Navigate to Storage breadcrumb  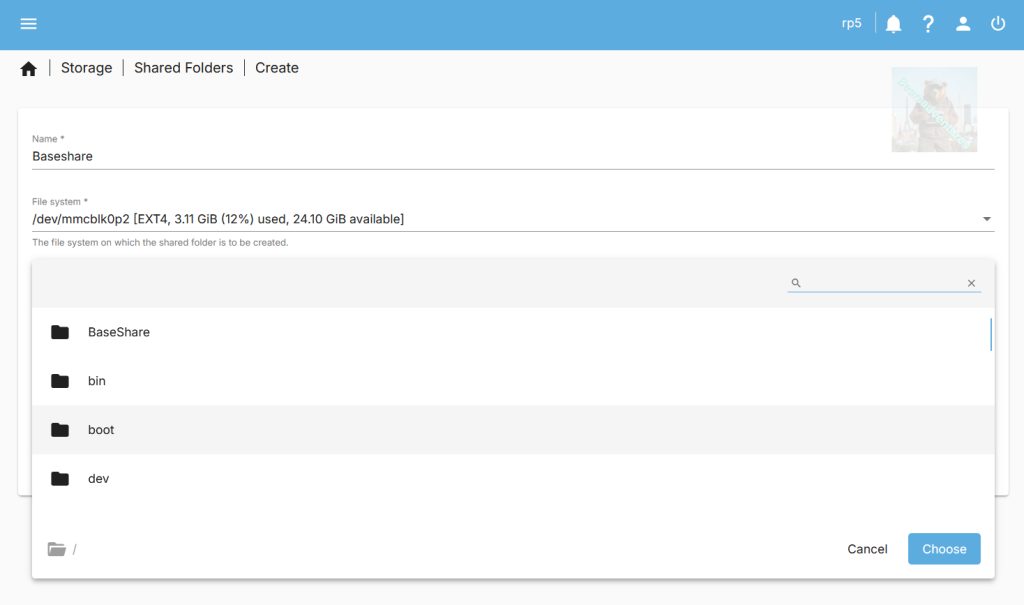(86, 68)
